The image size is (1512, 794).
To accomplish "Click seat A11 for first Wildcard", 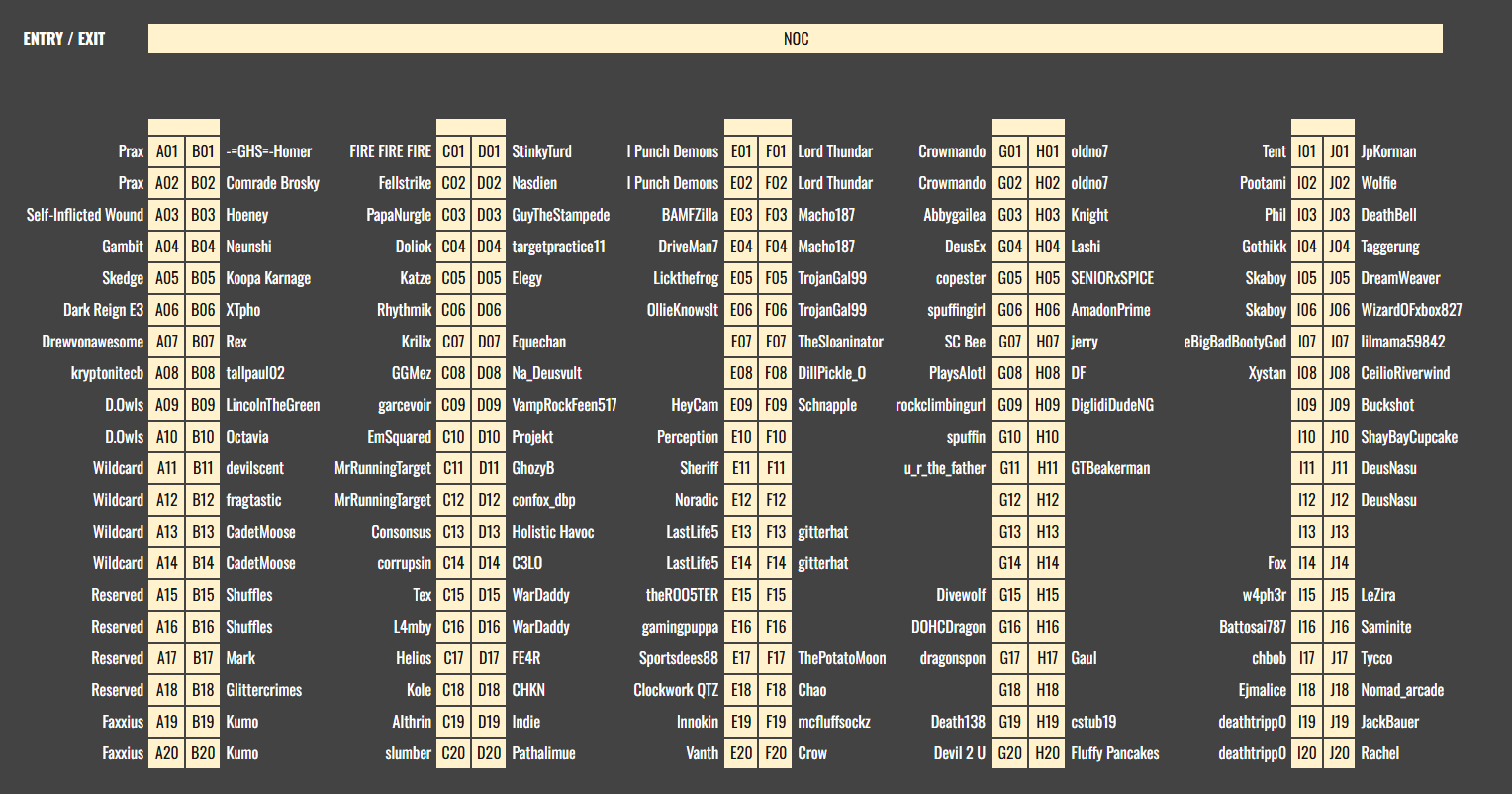I will click(x=166, y=468).
